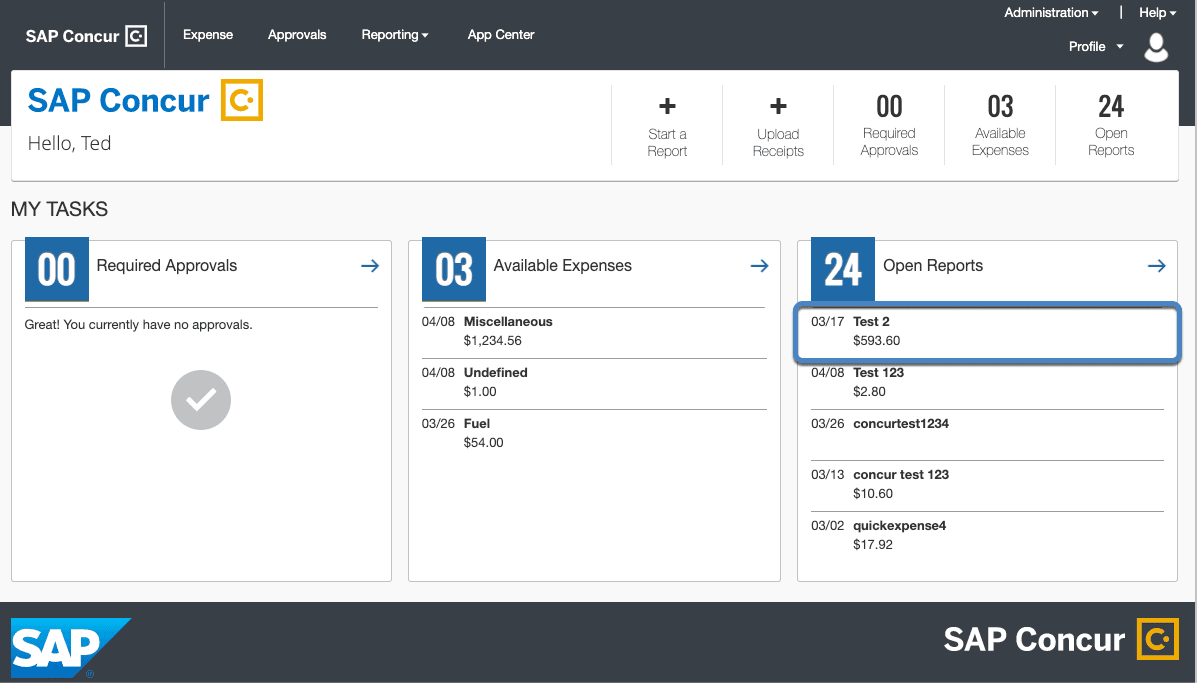Open the Open Reports list via arrow icon
Screen dimensions: 1197x683
[1157, 266]
